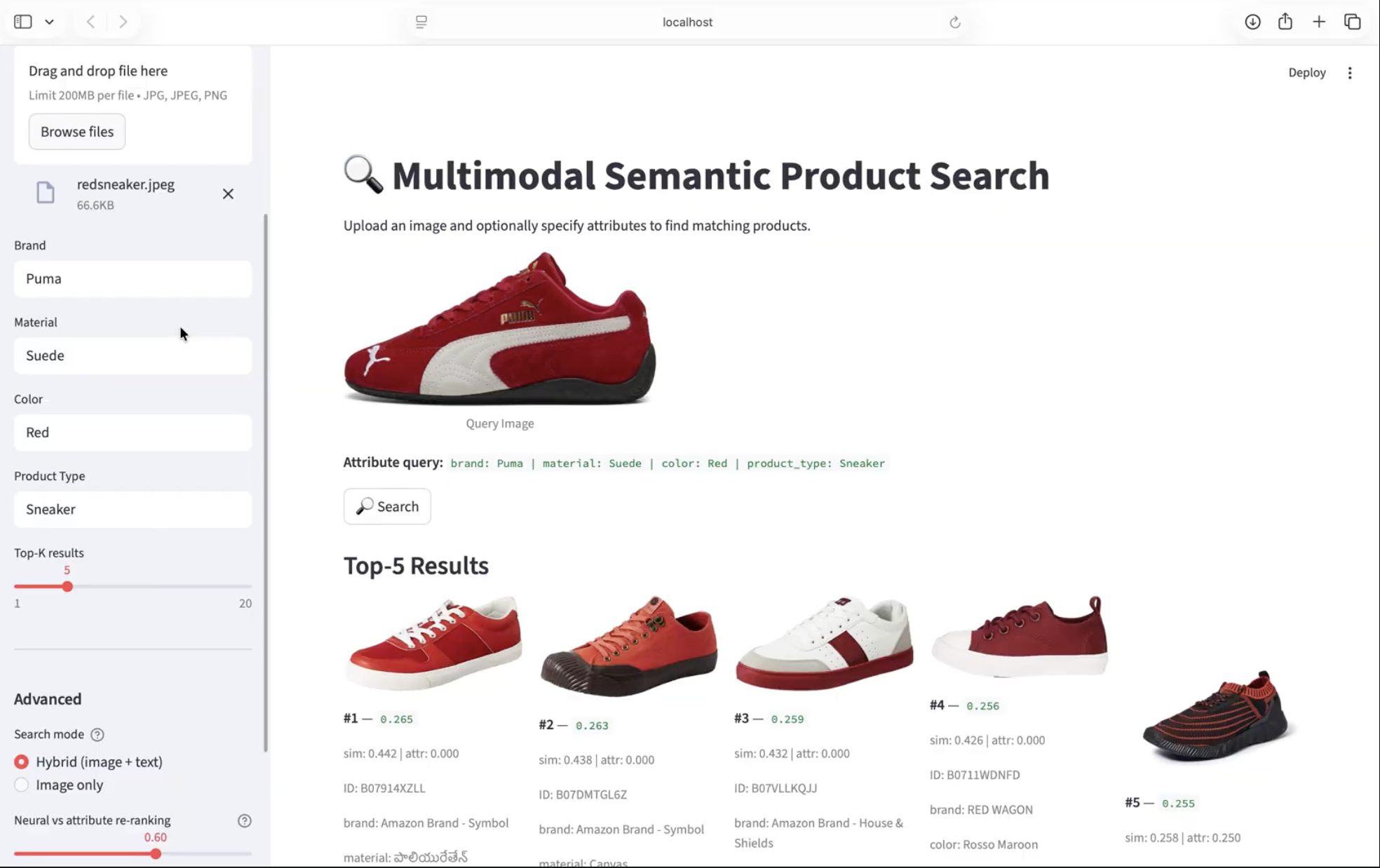
Task: Select the Image only radio option
Action: (x=22, y=785)
